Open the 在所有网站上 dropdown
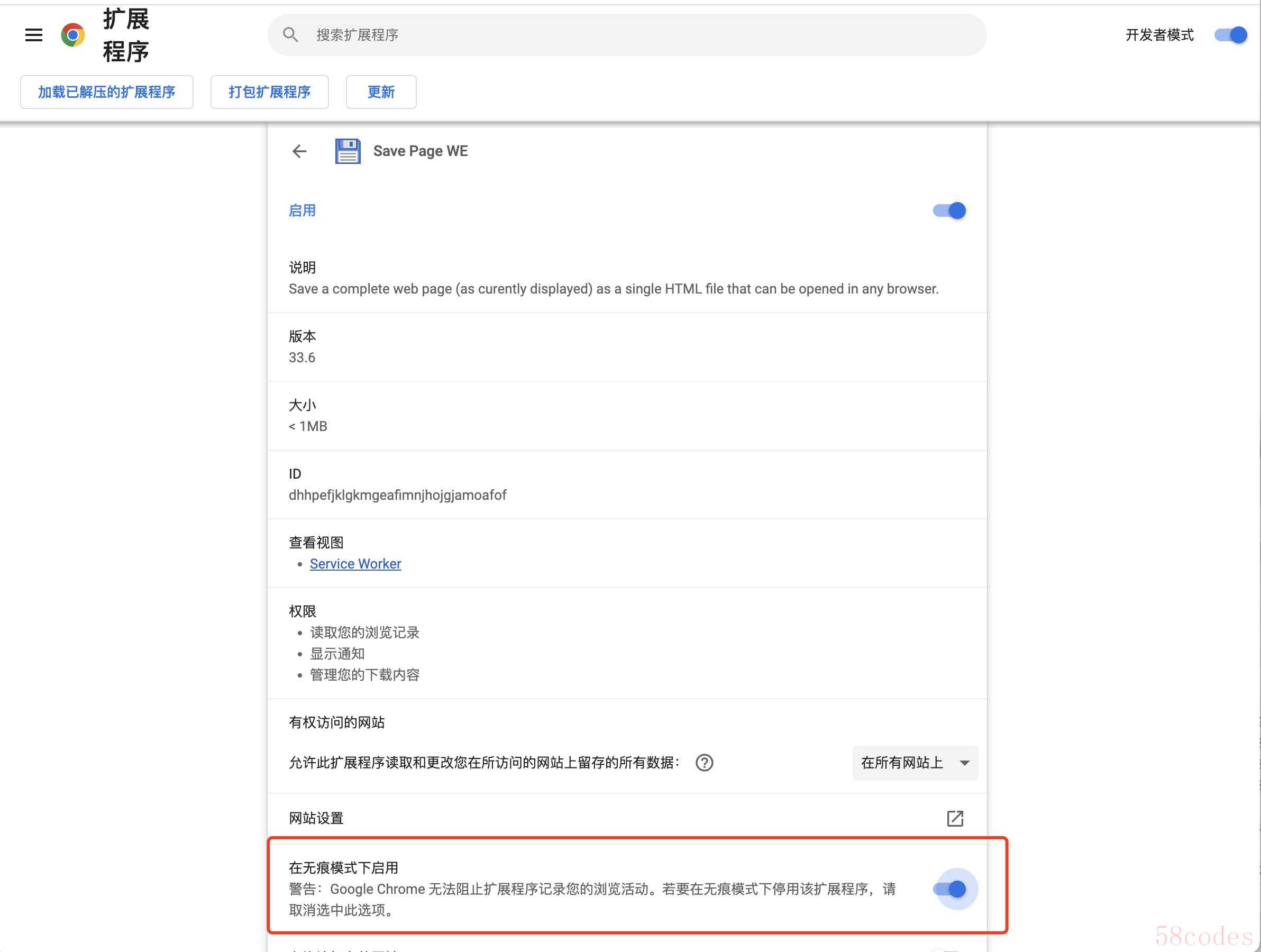Viewport: 1261px width, 952px height. pos(915,763)
